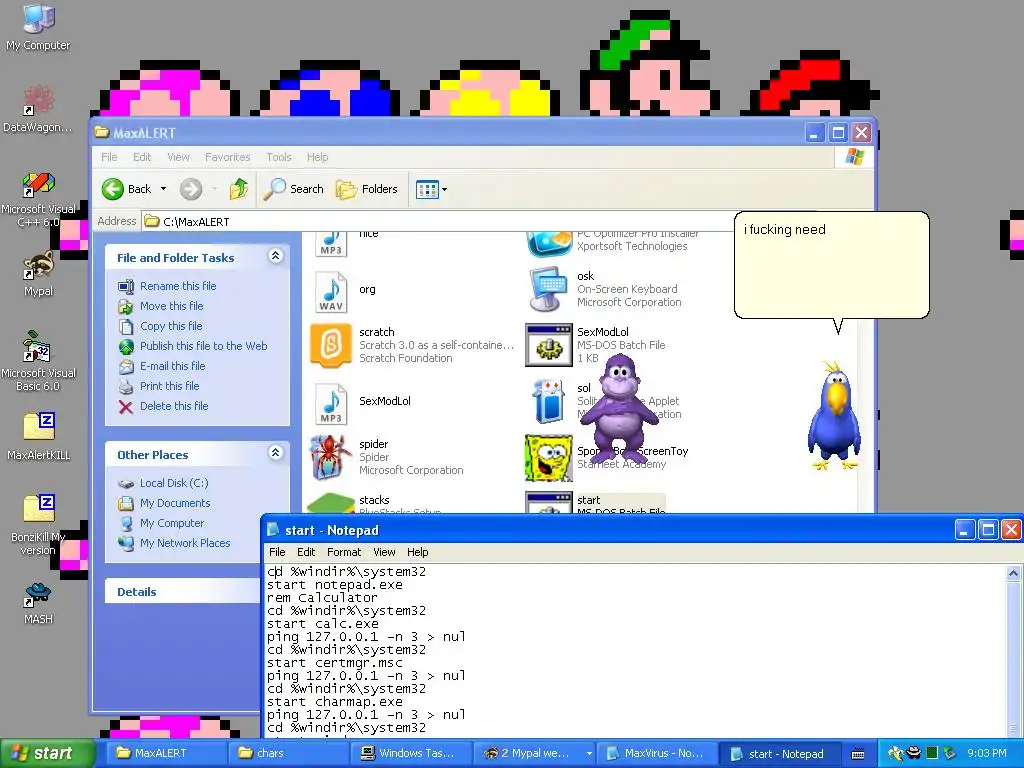Viewport: 1024px width, 768px height.
Task: Switch to MaxVirus Notepad taskbar button
Action: (x=657, y=754)
